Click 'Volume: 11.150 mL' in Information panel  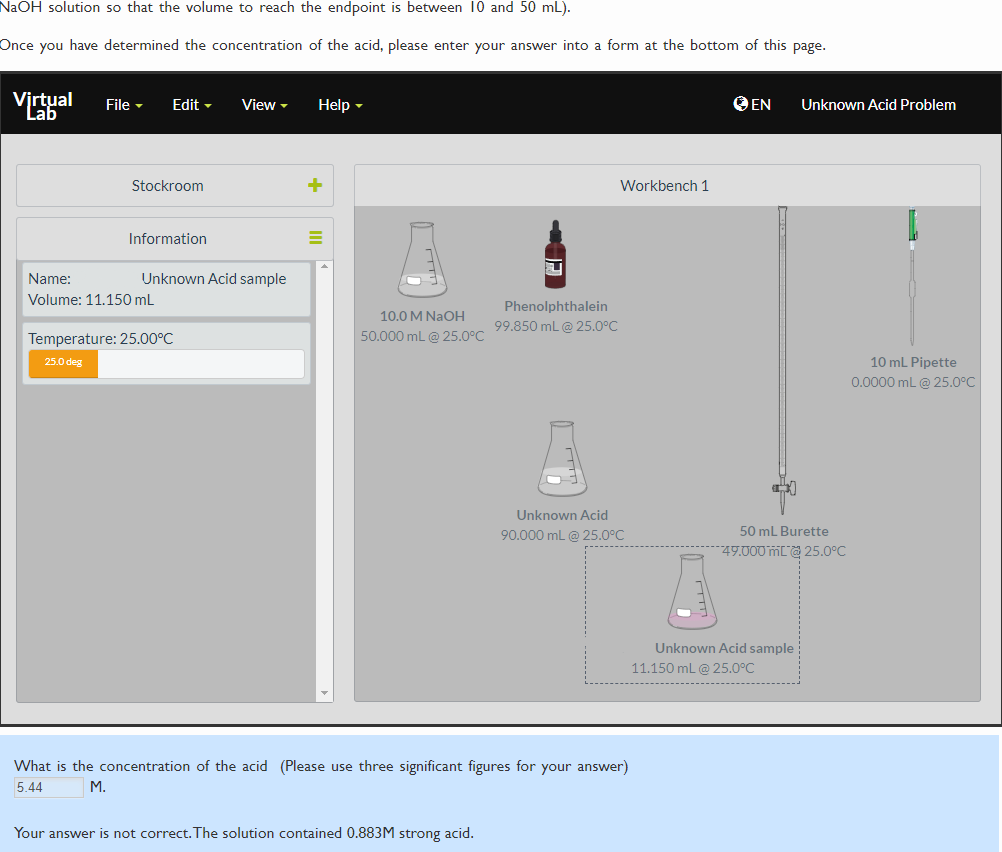coord(91,300)
